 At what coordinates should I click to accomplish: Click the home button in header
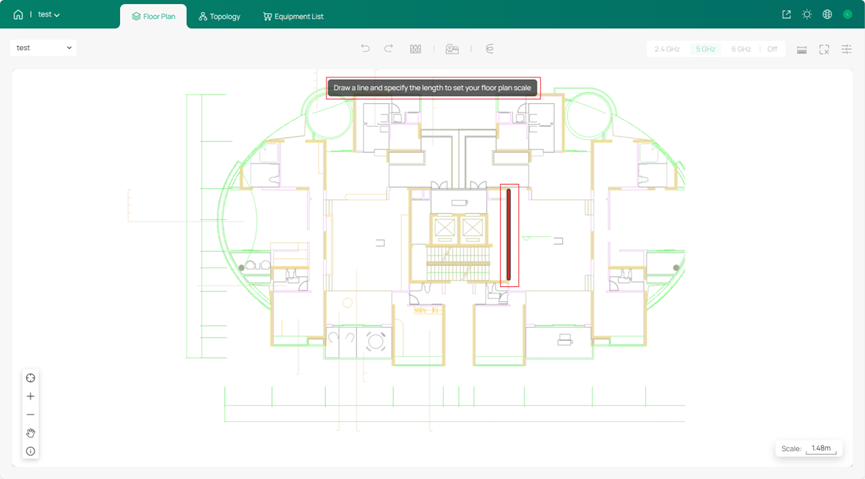coord(18,15)
